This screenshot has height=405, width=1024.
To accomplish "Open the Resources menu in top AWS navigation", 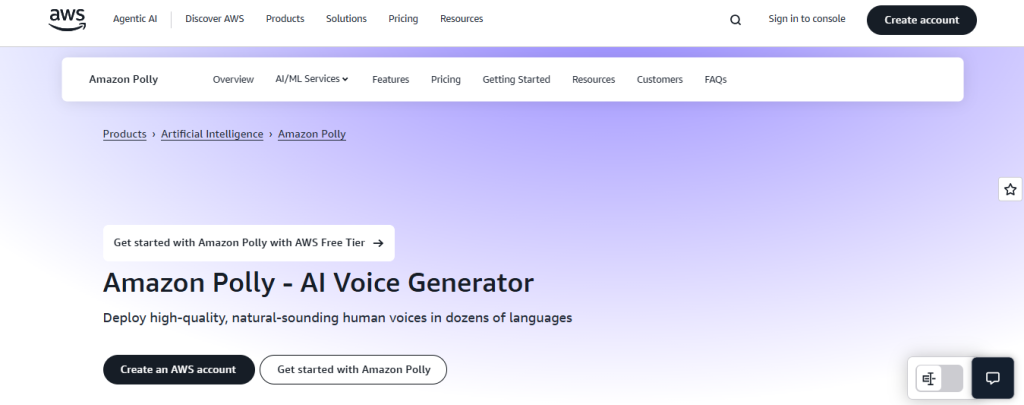I will point(461,19).
